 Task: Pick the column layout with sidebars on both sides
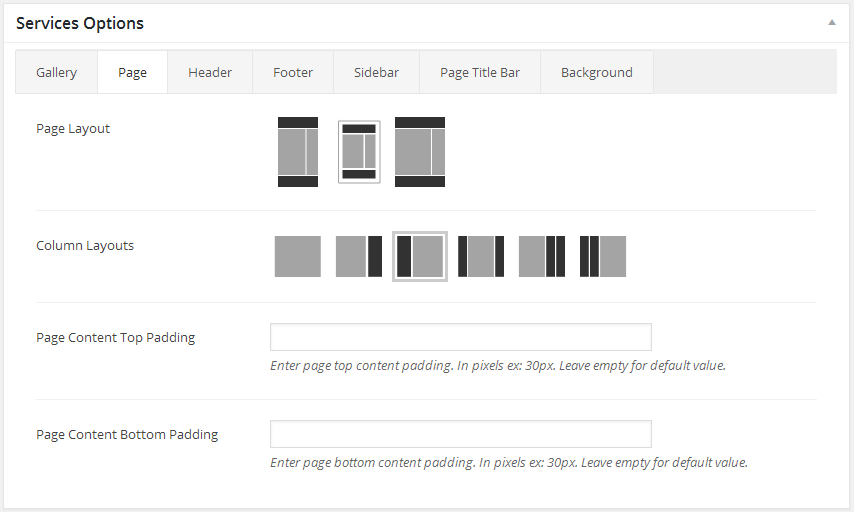[481, 257]
